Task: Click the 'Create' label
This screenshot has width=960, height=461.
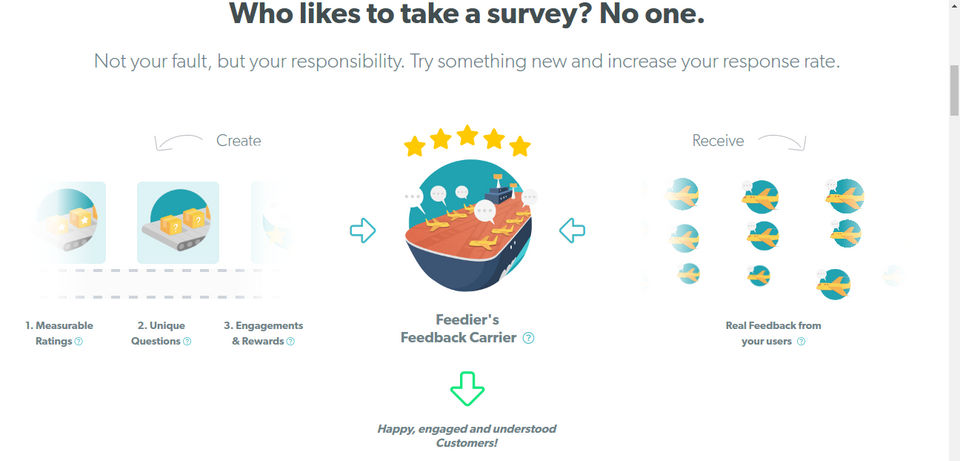Action: [x=238, y=141]
